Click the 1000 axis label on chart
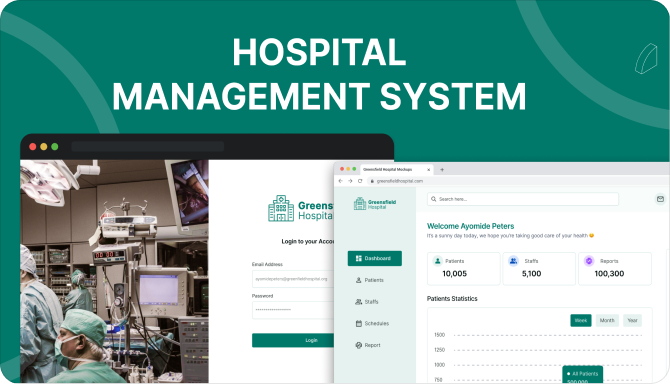The height and width of the screenshot is (384, 670). (440, 365)
